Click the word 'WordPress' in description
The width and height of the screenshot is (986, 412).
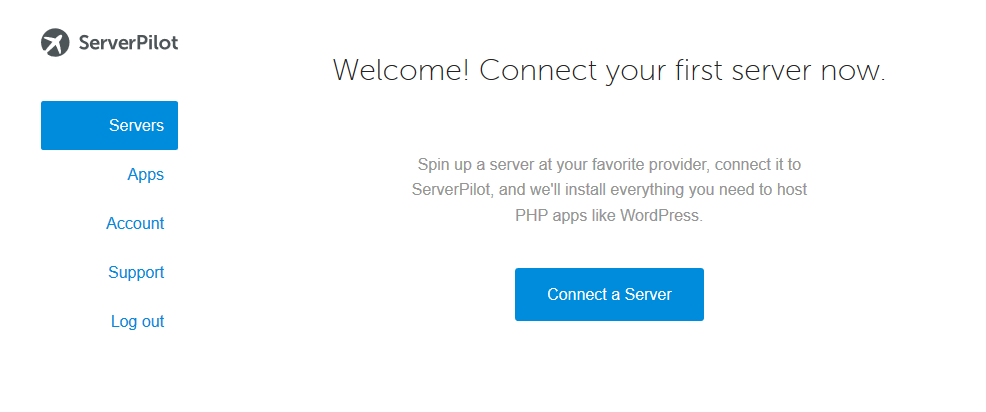(x=660, y=215)
